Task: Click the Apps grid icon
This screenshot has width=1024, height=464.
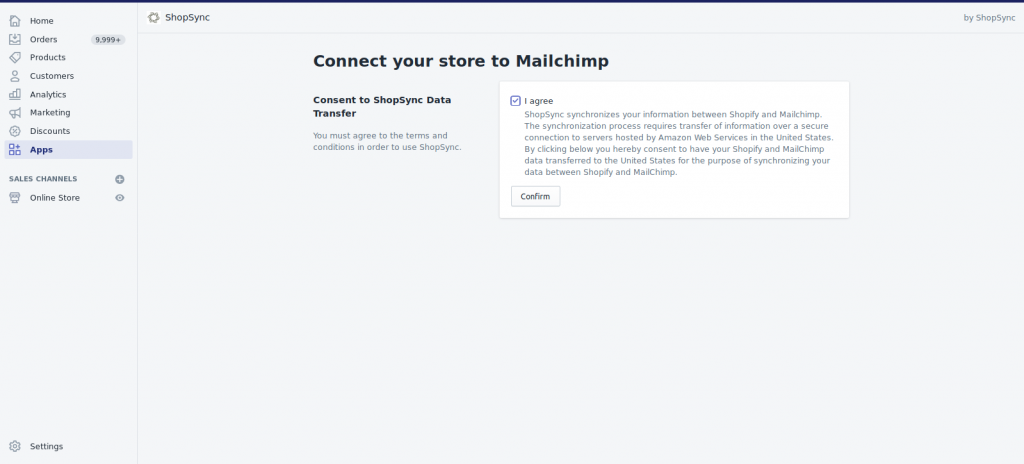Action: [x=14, y=150]
